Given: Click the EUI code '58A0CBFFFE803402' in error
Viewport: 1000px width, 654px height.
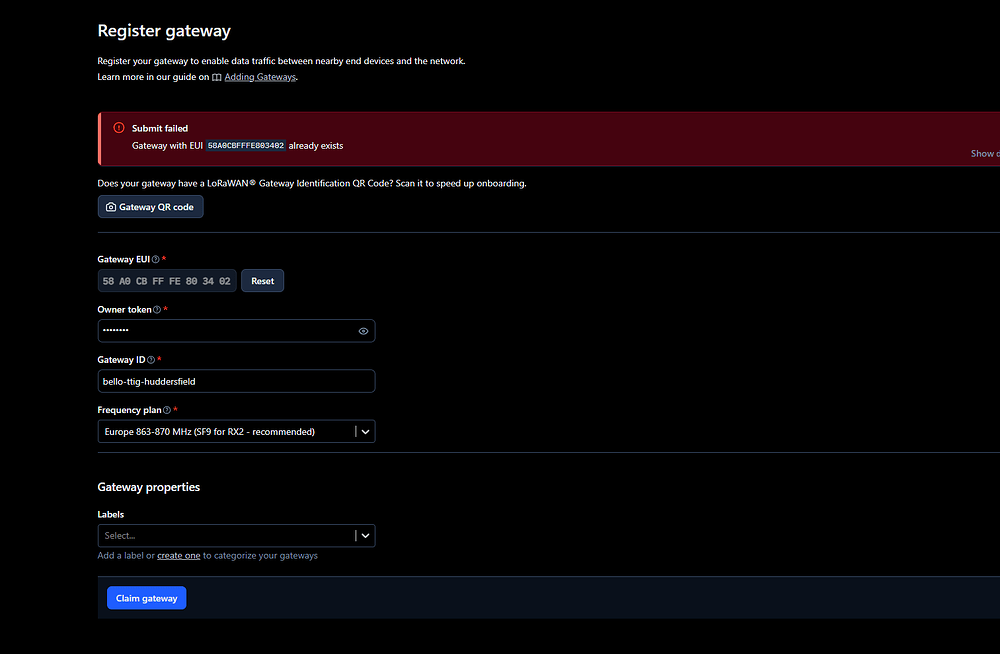Looking at the screenshot, I should 246,145.
